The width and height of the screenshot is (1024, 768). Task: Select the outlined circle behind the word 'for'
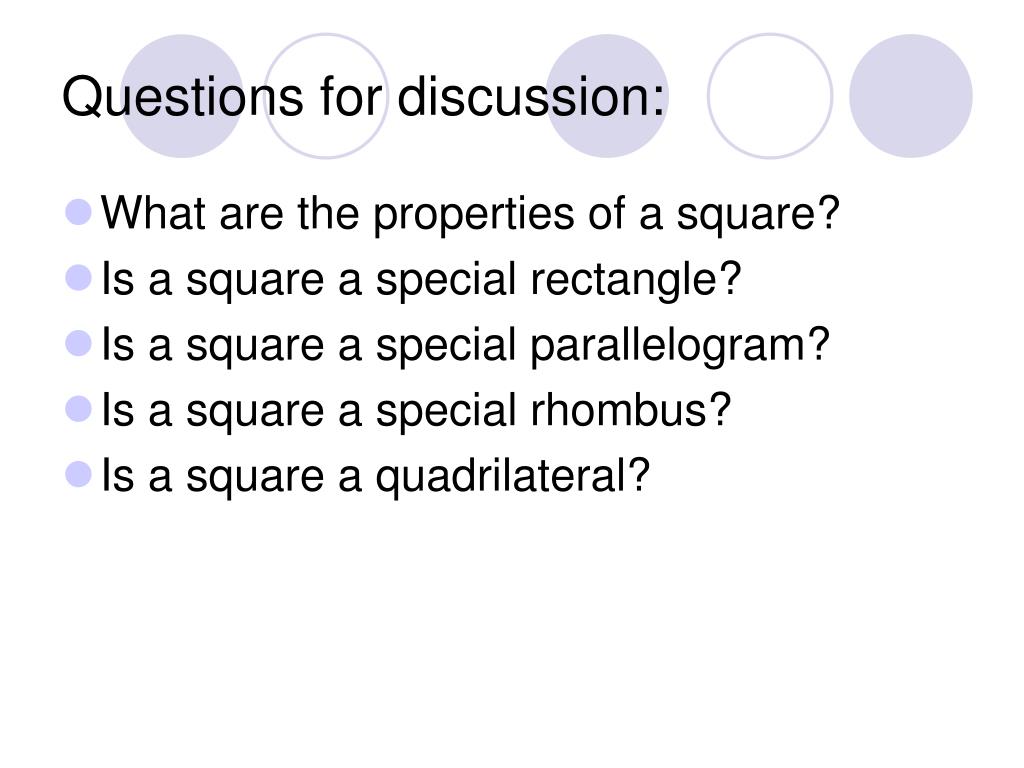pyautogui.click(x=327, y=96)
